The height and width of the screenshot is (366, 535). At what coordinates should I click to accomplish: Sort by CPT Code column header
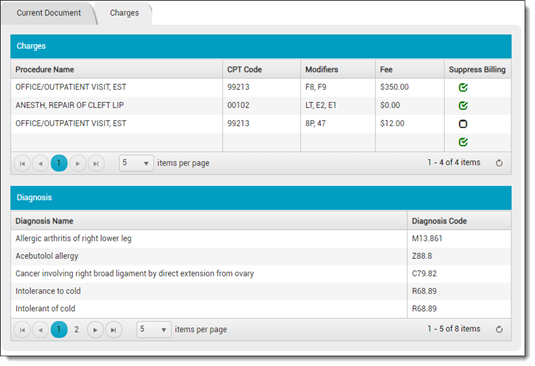[261, 70]
